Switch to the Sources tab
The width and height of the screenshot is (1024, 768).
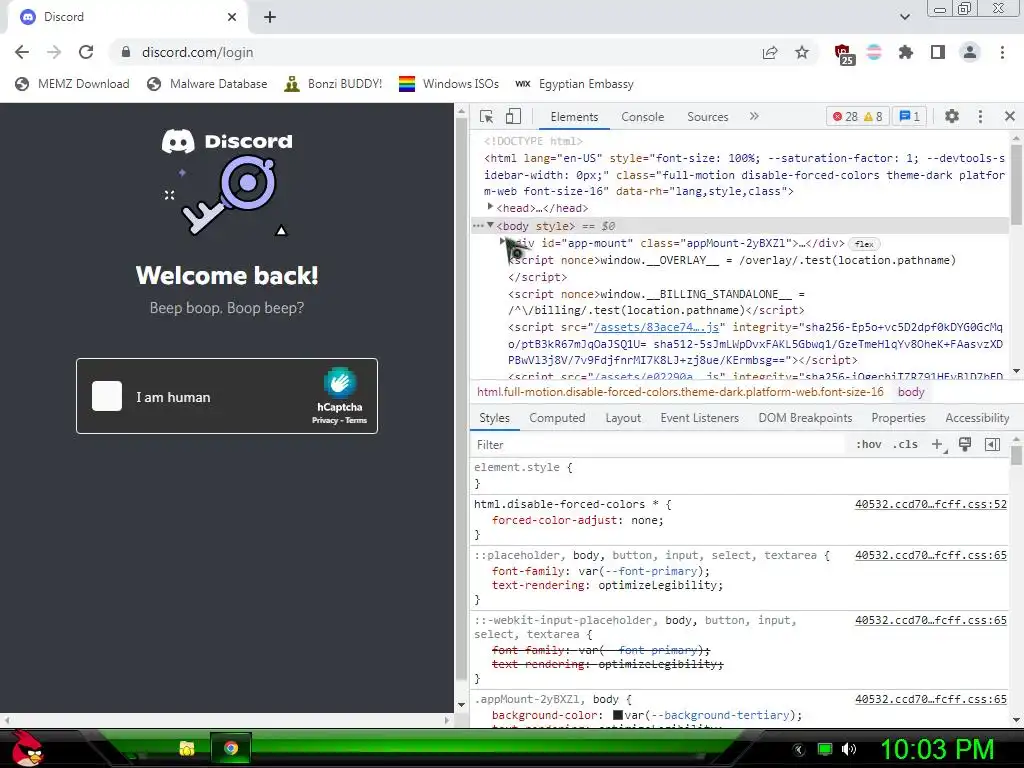point(707,116)
